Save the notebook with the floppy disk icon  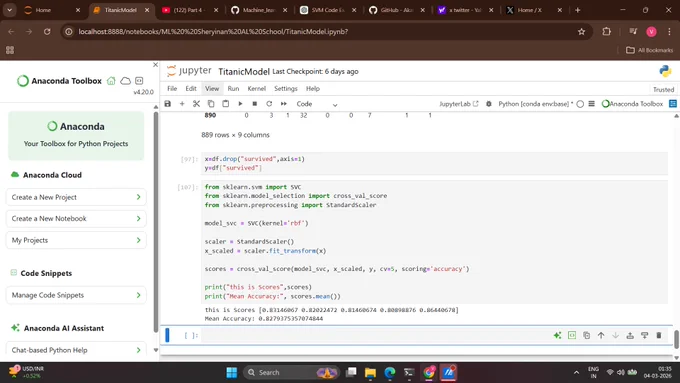point(167,104)
